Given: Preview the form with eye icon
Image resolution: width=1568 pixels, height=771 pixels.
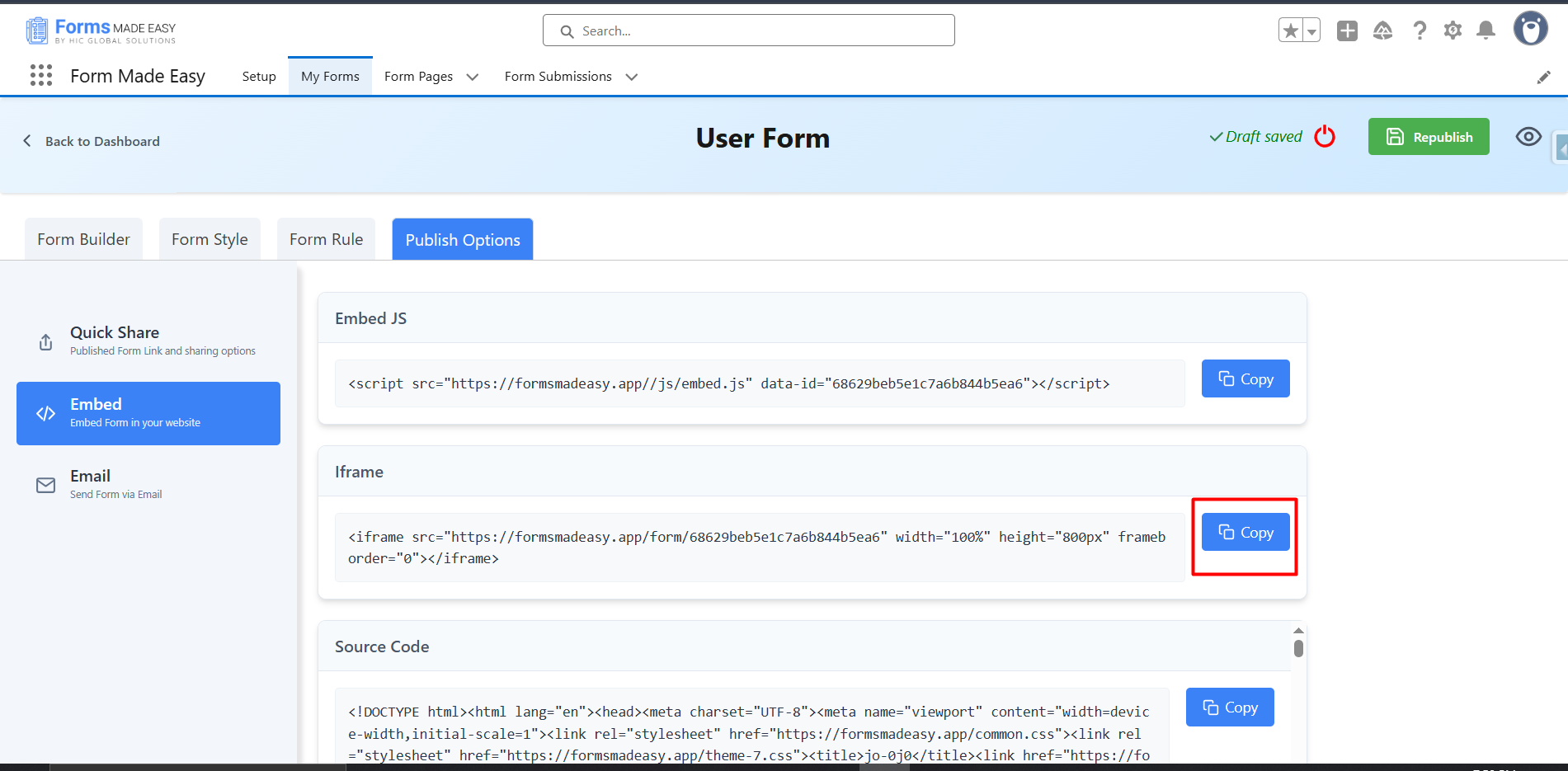Looking at the screenshot, I should [1528, 137].
